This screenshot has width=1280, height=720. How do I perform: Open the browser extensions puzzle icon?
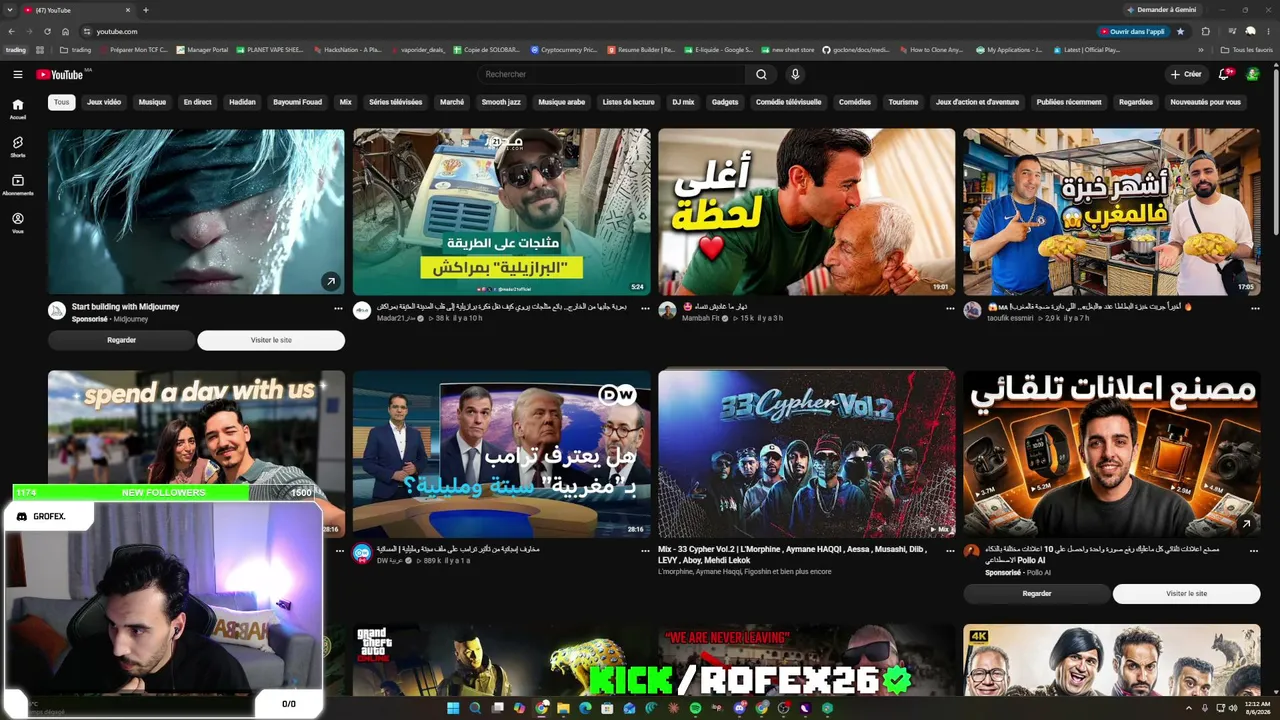pyautogui.click(x=1205, y=31)
